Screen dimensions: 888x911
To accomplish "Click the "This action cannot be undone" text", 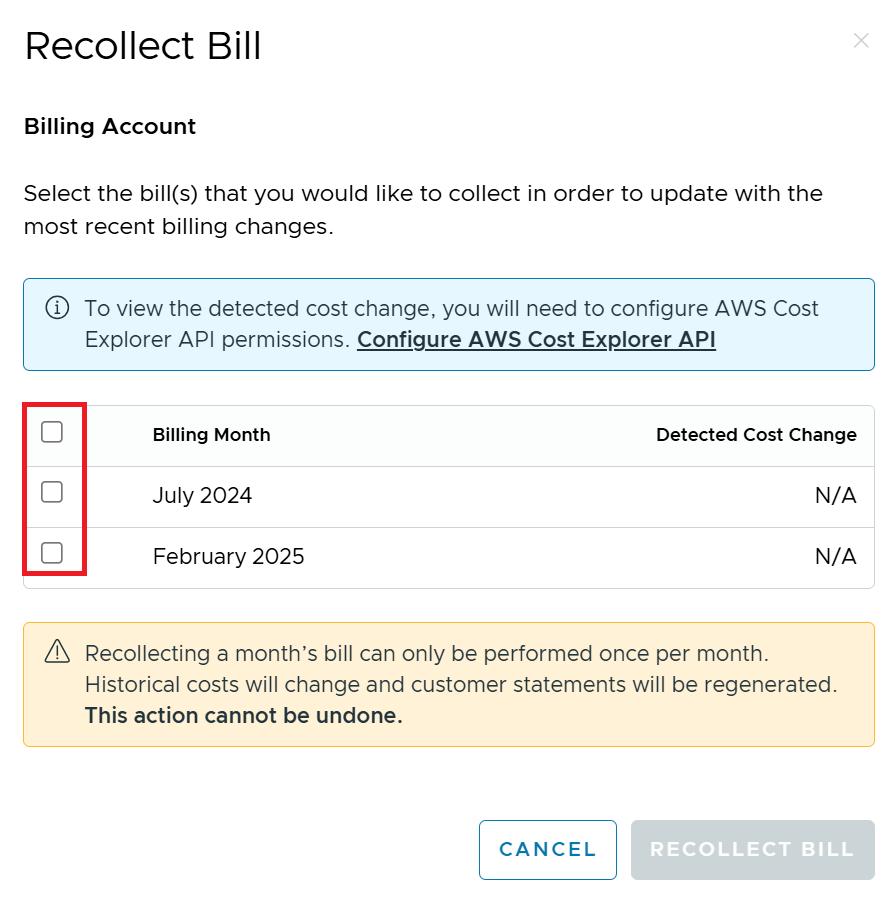I will click(x=243, y=716).
